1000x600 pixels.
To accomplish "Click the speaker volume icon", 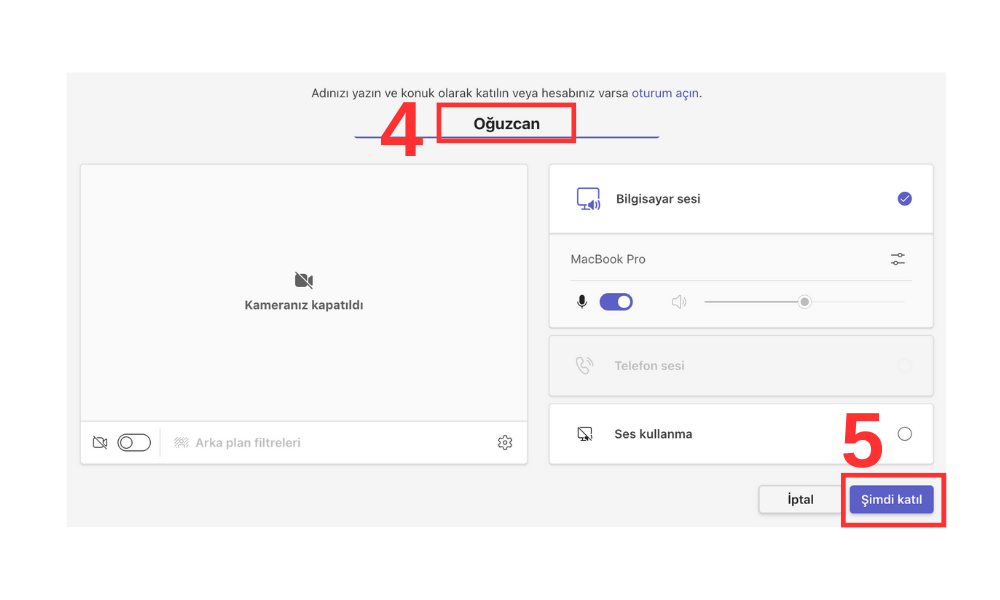I will click(679, 302).
